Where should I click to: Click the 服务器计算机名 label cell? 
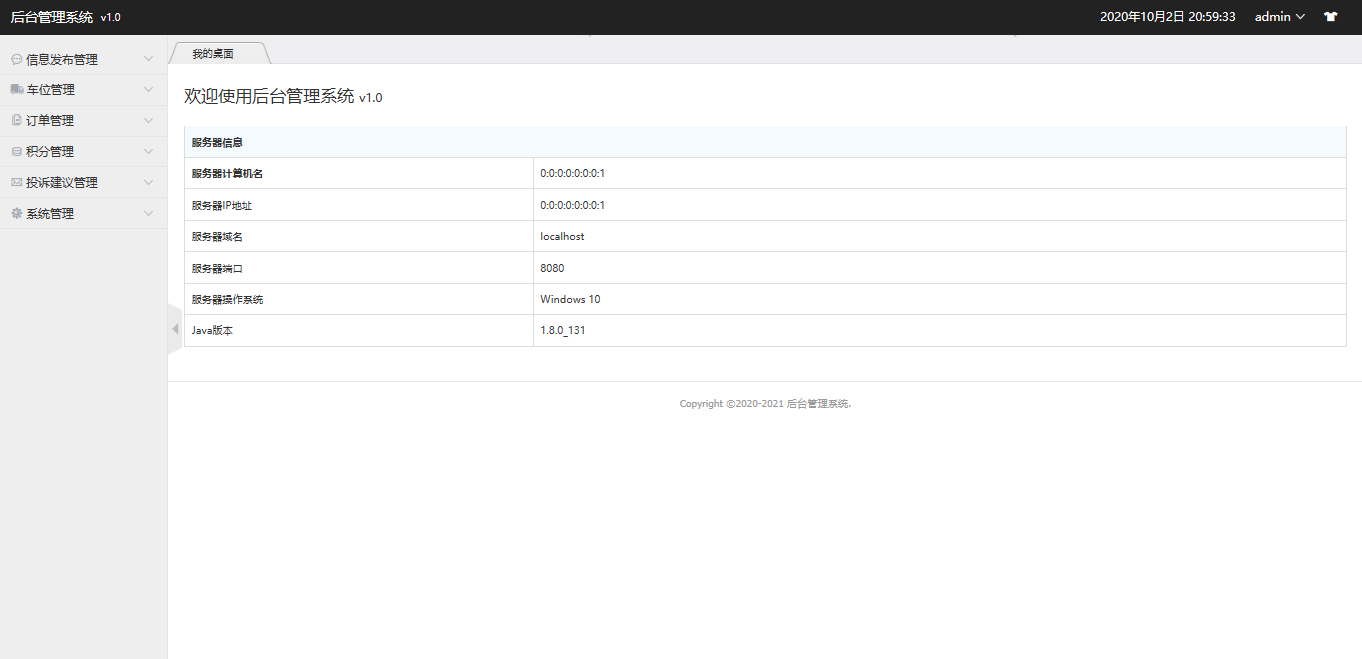359,173
